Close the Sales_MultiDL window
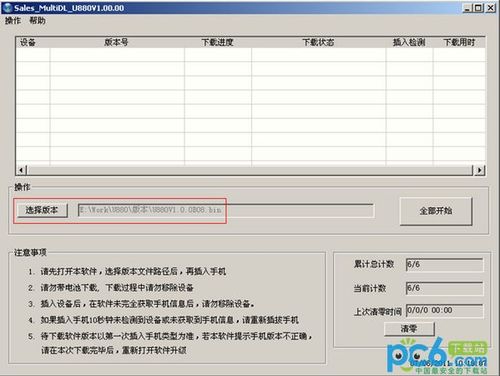 click(x=490, y=8)
